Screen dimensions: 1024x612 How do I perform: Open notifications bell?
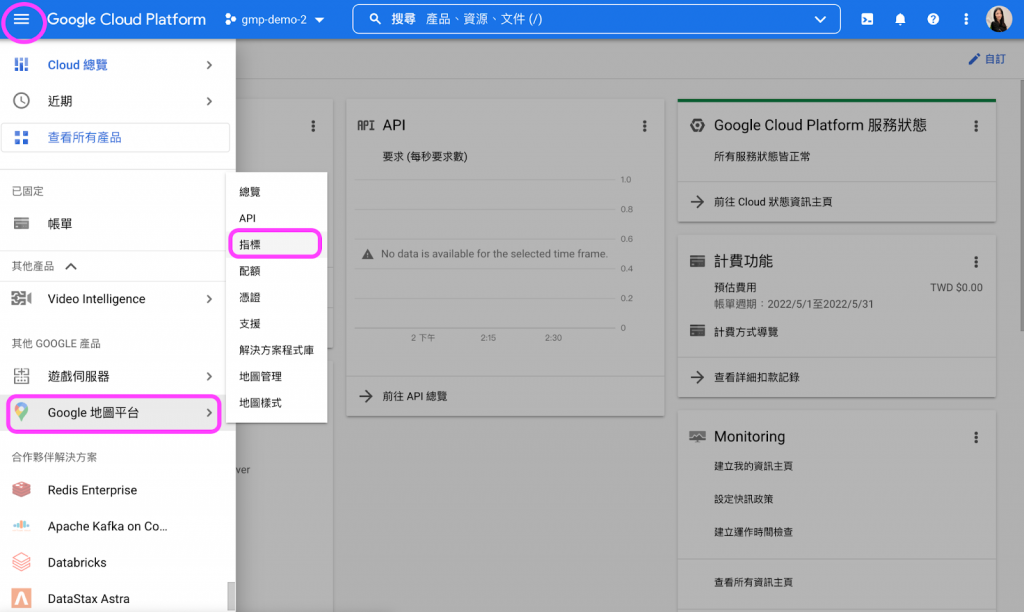pos(900,19)
